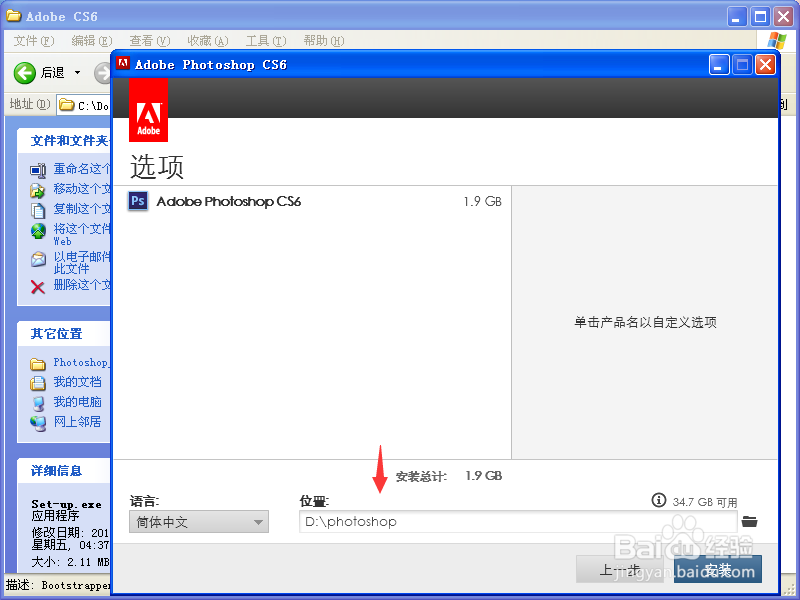The width and height of the screenshot is (800, 600).
Task: Expand the Back button's dropdown arrow
Action: (x=77, y=72)
